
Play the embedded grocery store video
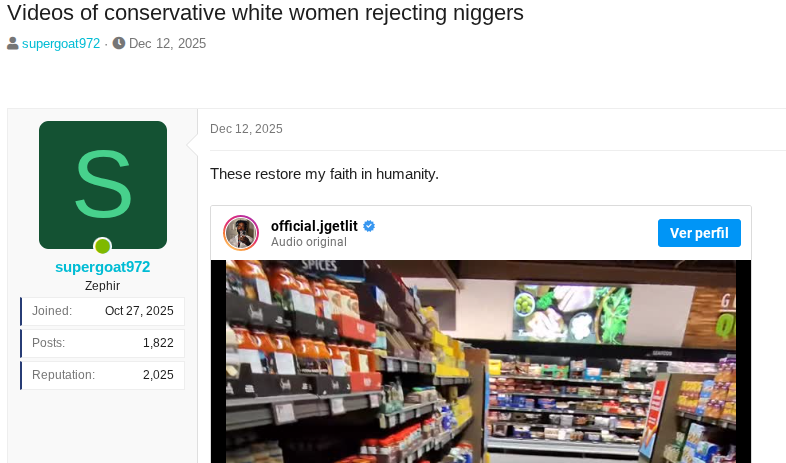click(x=481, y=361)
